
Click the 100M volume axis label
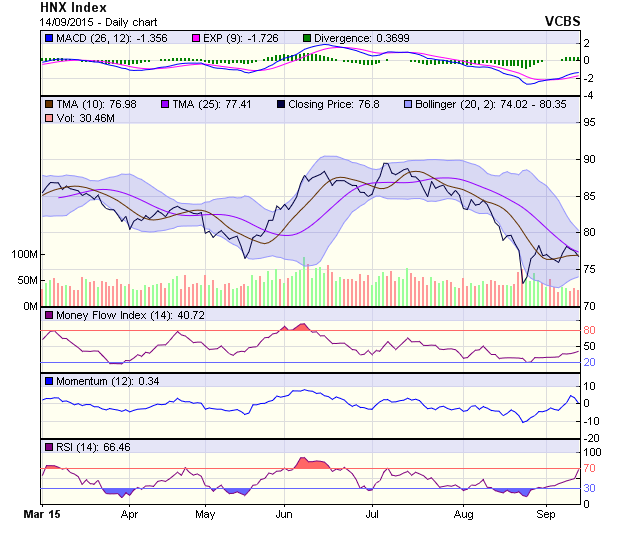pos(23,255)
